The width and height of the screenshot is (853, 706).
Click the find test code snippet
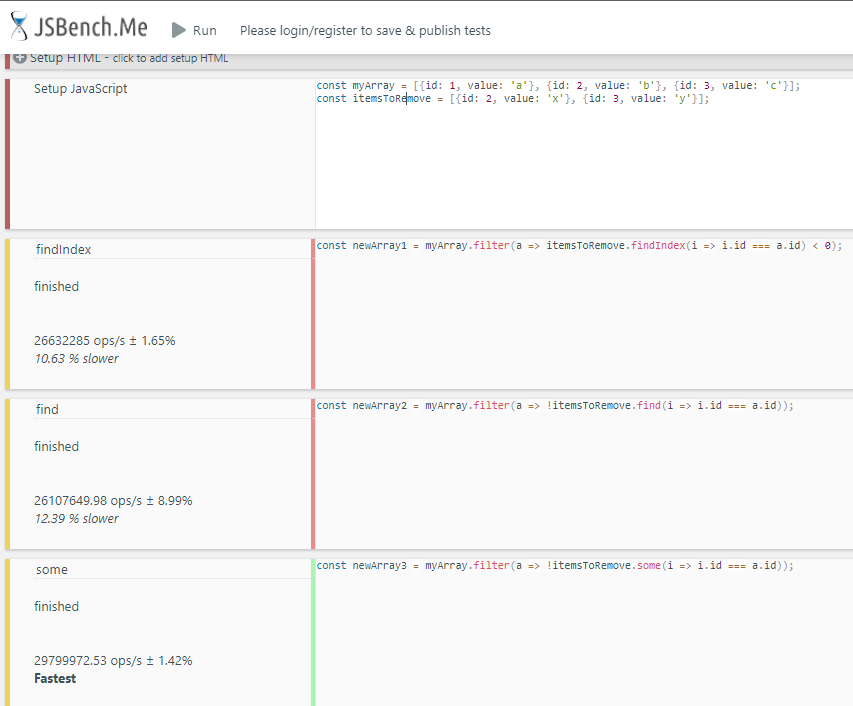coord(550,405)
